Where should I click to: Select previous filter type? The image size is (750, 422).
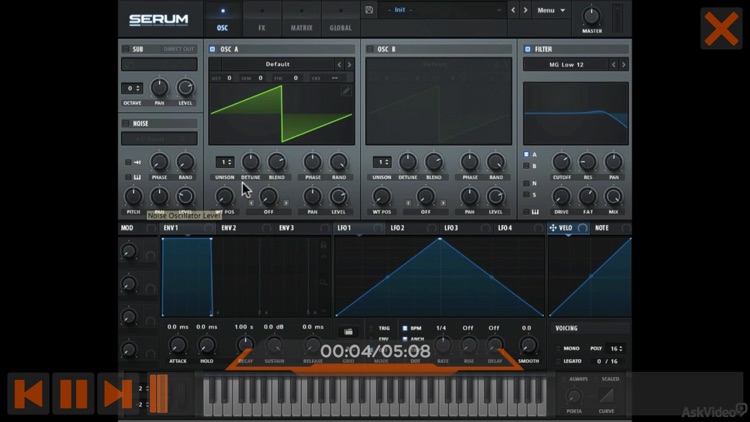(x=614, y=65)
